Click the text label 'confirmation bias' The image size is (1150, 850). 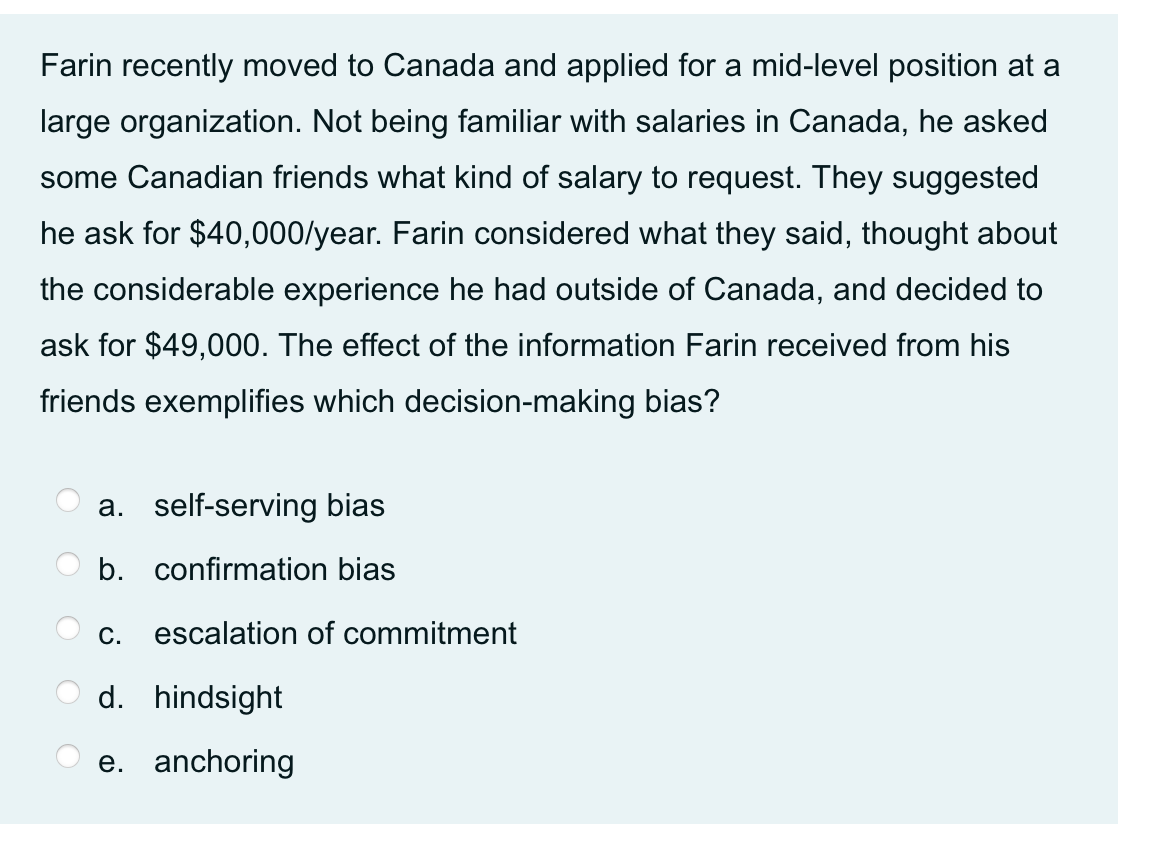(274, 570)
